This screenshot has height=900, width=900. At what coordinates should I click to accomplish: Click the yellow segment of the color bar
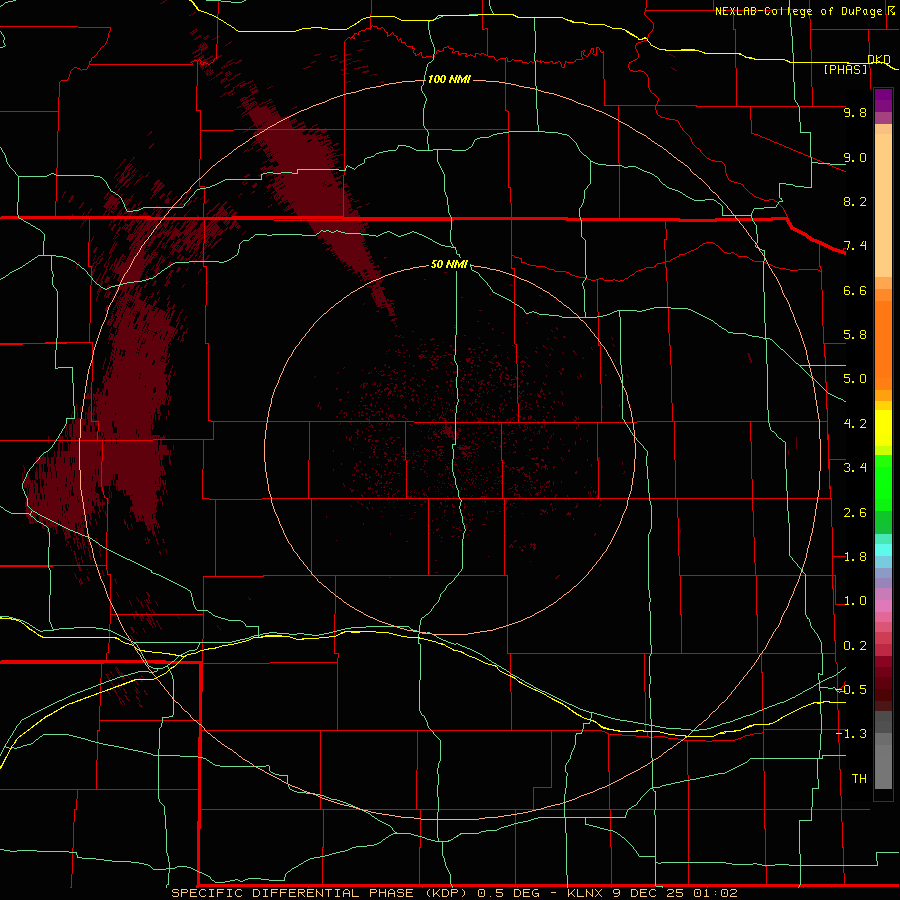tap(883, 428)
